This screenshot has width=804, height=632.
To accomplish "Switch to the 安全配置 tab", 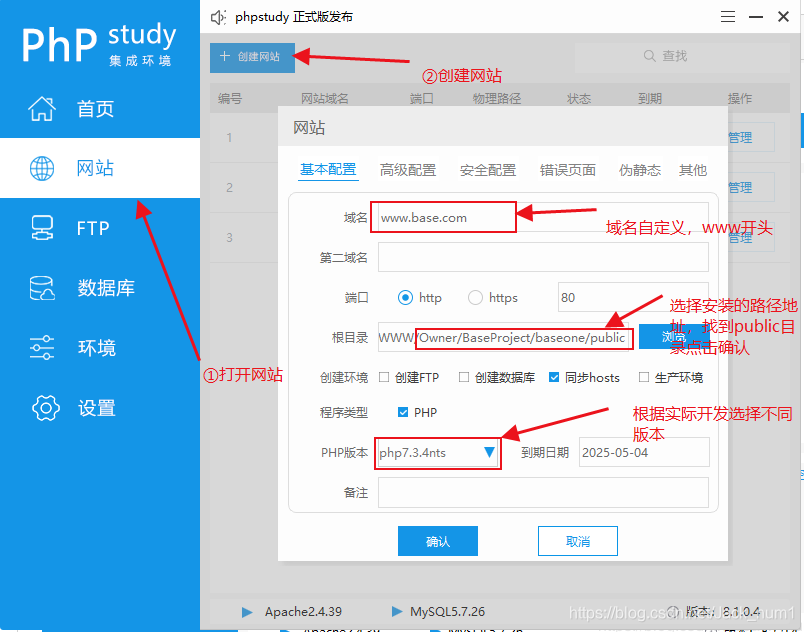I will click(x=488, y=170).
